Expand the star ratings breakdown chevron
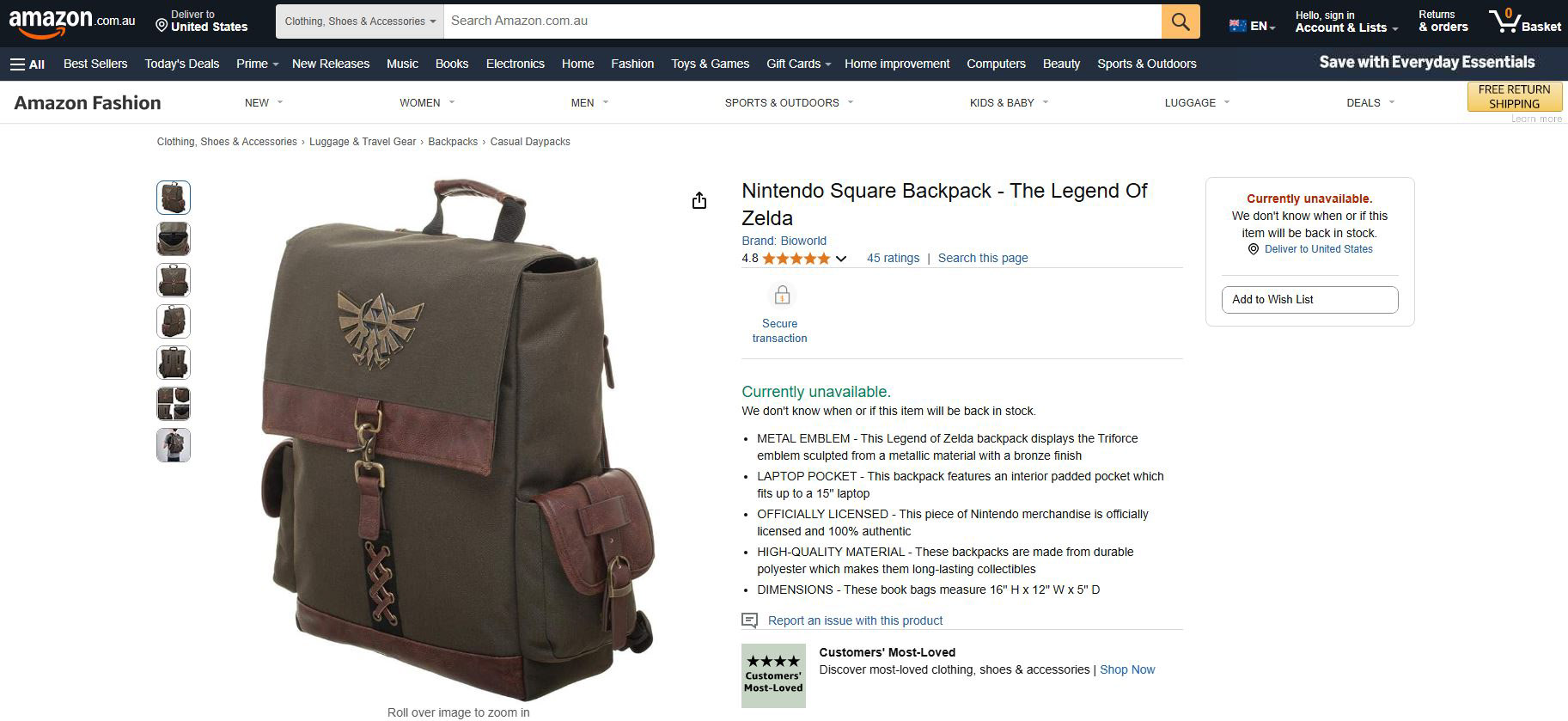 click(841, 259)
